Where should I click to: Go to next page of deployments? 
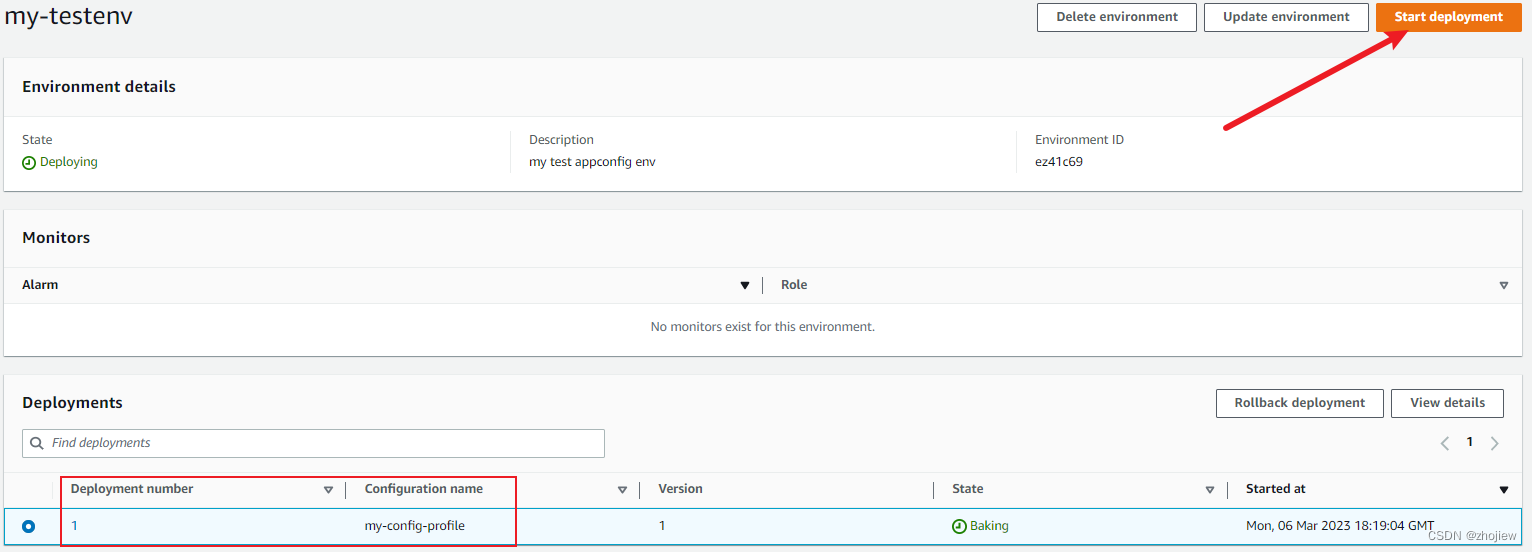(1494, 443)
